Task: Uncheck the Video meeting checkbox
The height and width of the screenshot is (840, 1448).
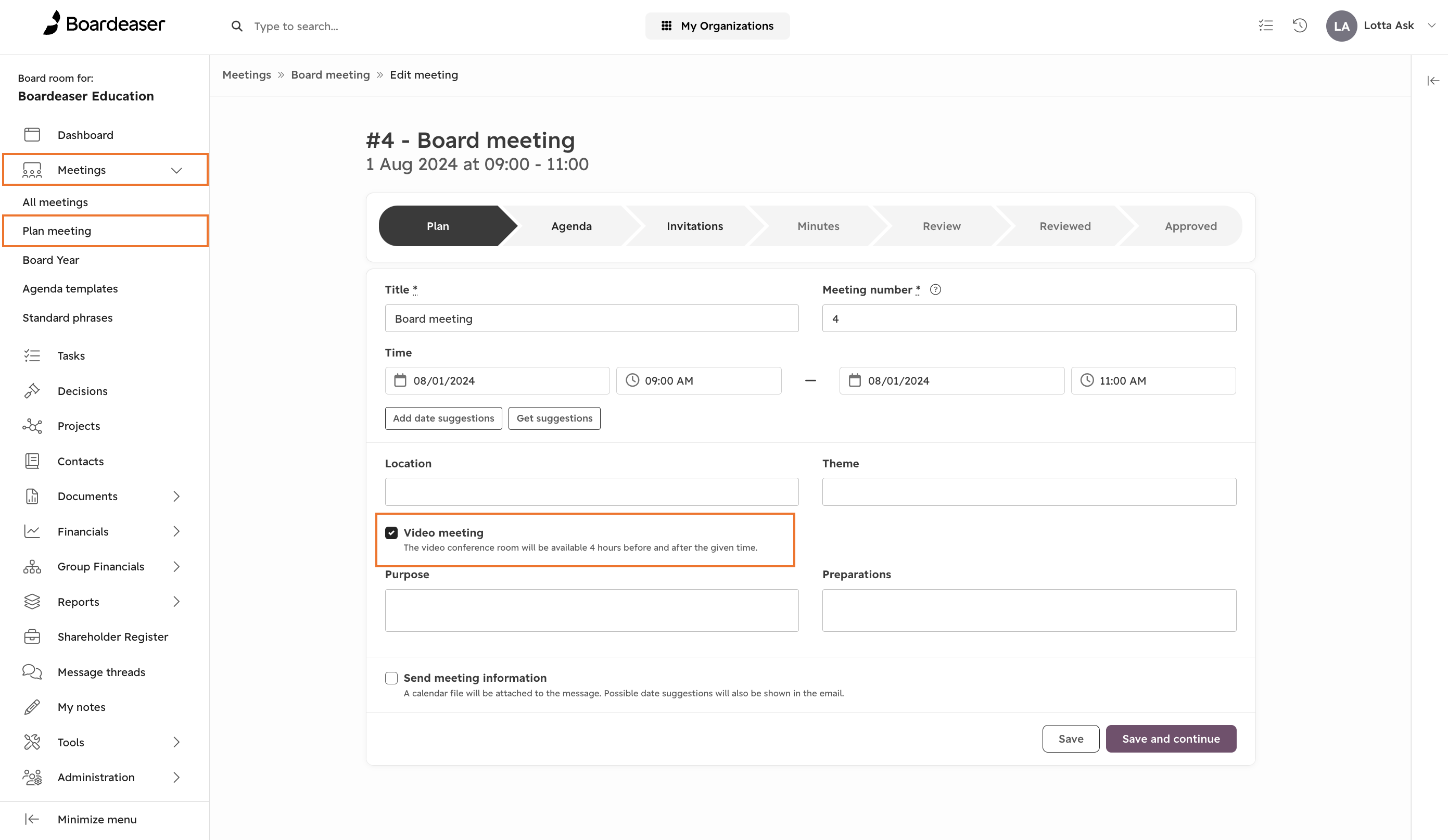Action: 391,532
